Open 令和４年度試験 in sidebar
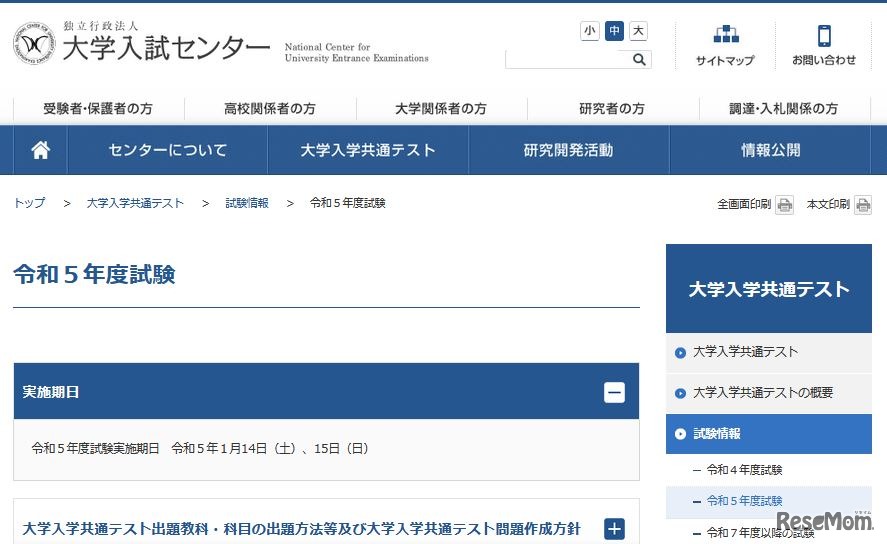This screenshot has width=887, height=544. point(744,470)
